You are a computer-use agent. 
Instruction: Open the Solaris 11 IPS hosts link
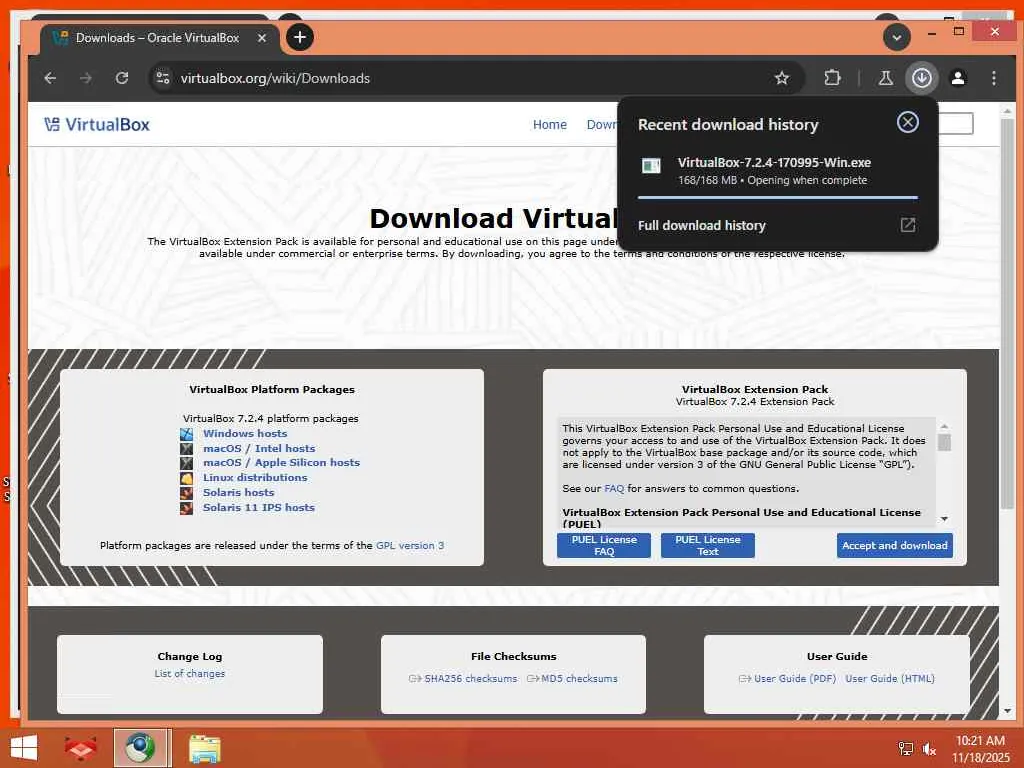(259, 507)
